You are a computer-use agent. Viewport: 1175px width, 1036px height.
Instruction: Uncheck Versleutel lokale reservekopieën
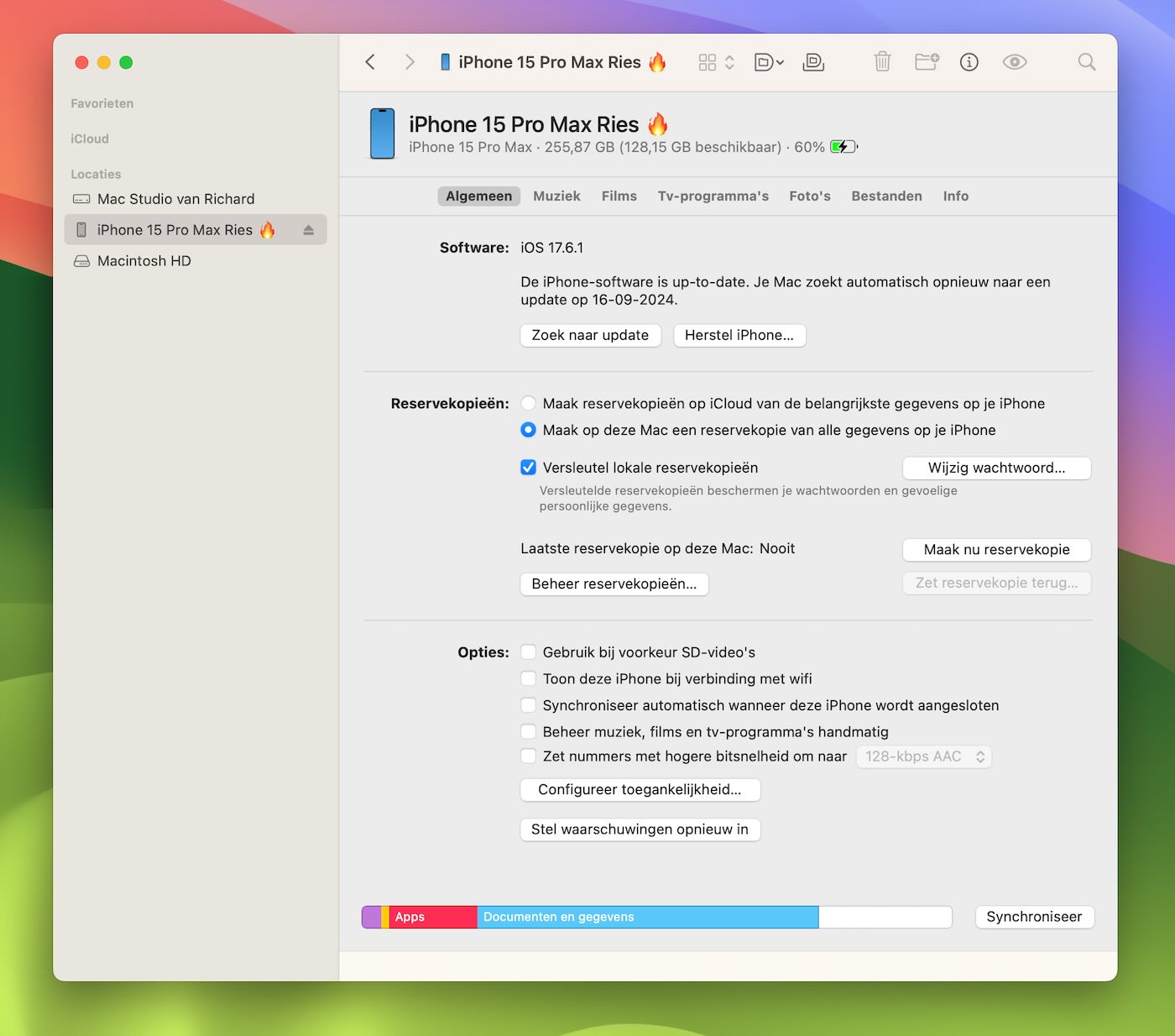tap(529, 468)
